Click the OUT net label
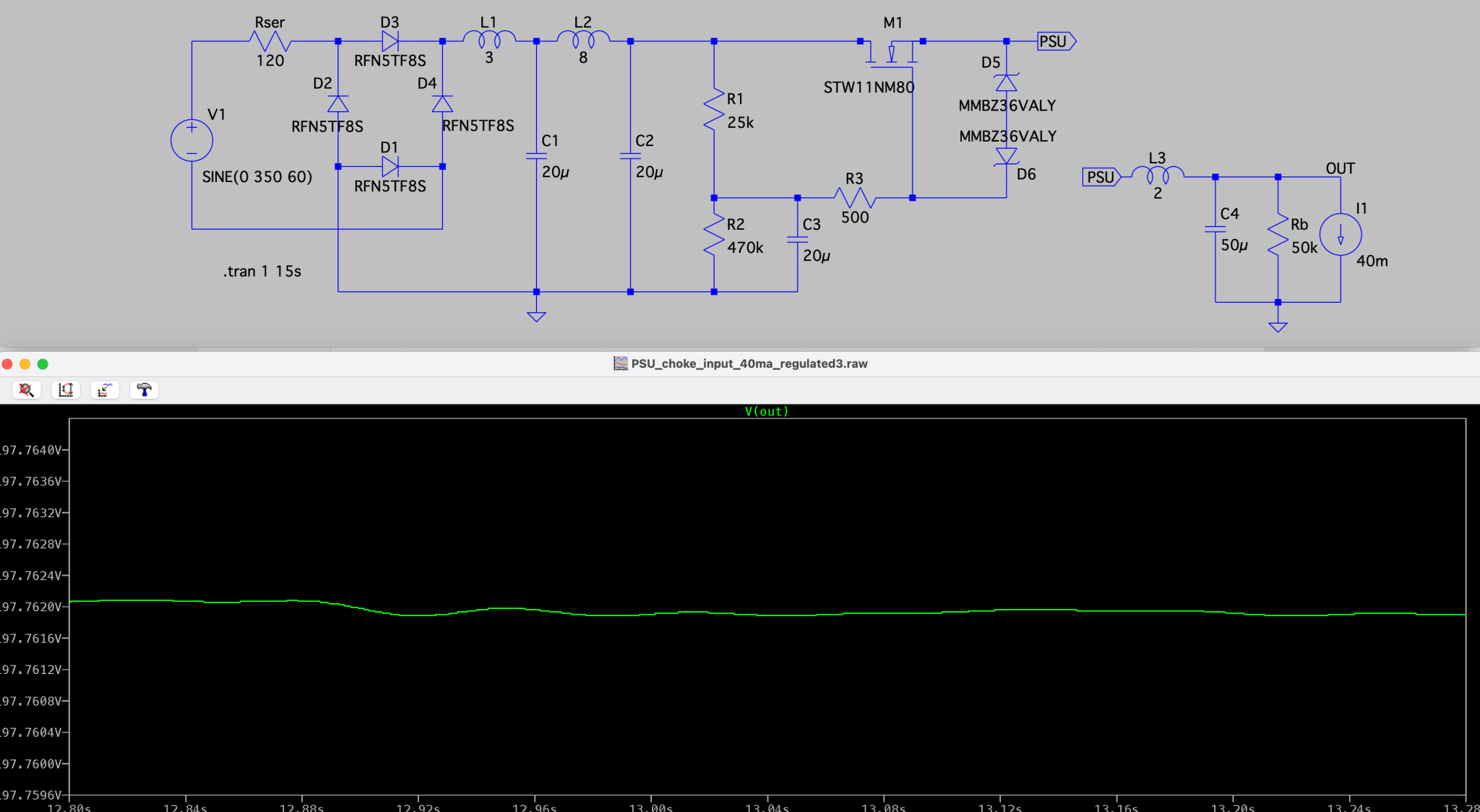This screenshot has width=1480, height=812. (x=1341, y=168)
